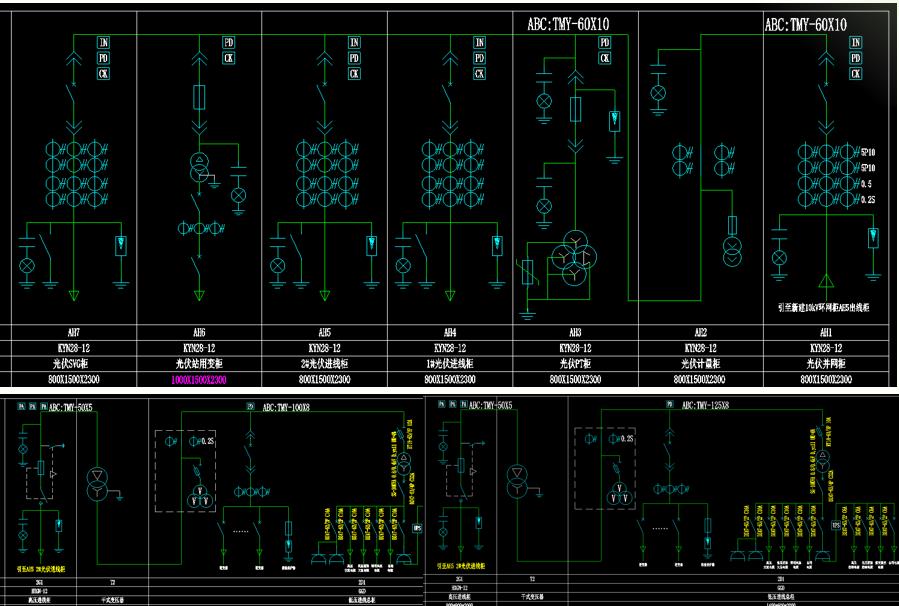This screenshot has height=606, width=899.
Task: Select the ABC:TMY-125X8 busbar label
Action: click(x=713, y=406)
